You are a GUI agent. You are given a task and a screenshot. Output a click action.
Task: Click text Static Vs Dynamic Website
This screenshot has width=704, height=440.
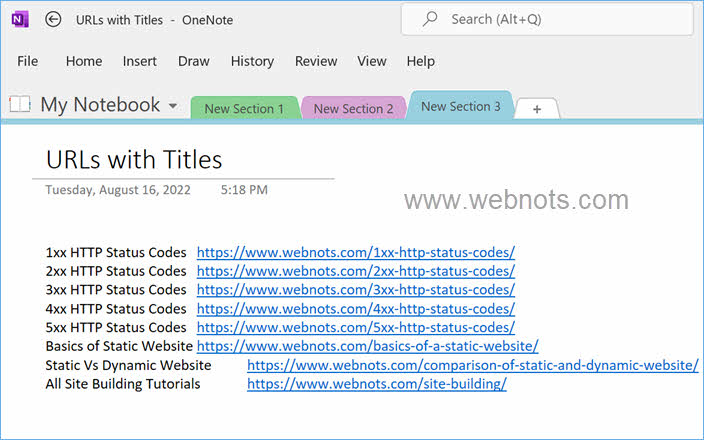[x=128, y=365]
